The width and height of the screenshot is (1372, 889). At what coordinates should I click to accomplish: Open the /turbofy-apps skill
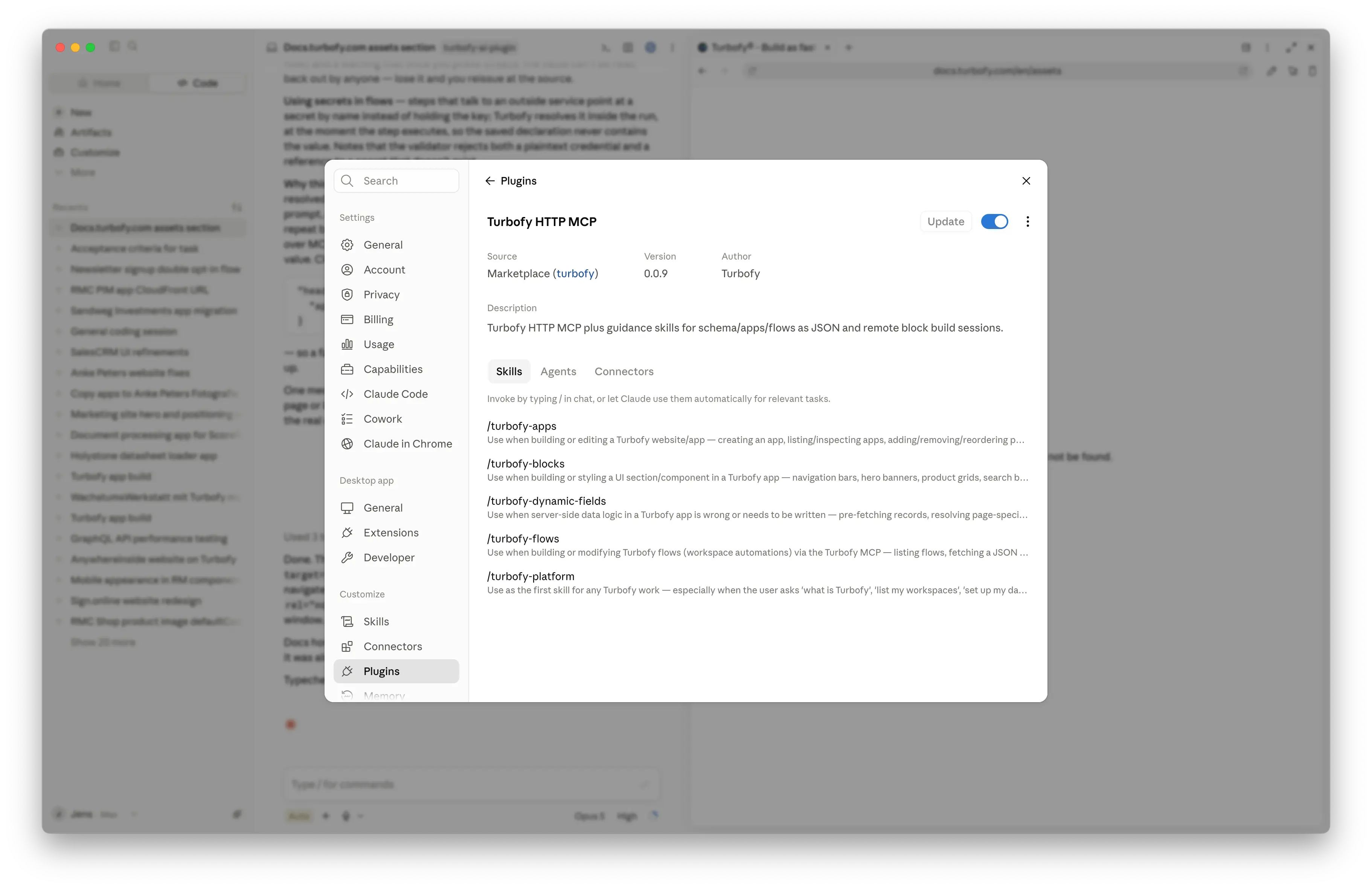tap(757, 433)
